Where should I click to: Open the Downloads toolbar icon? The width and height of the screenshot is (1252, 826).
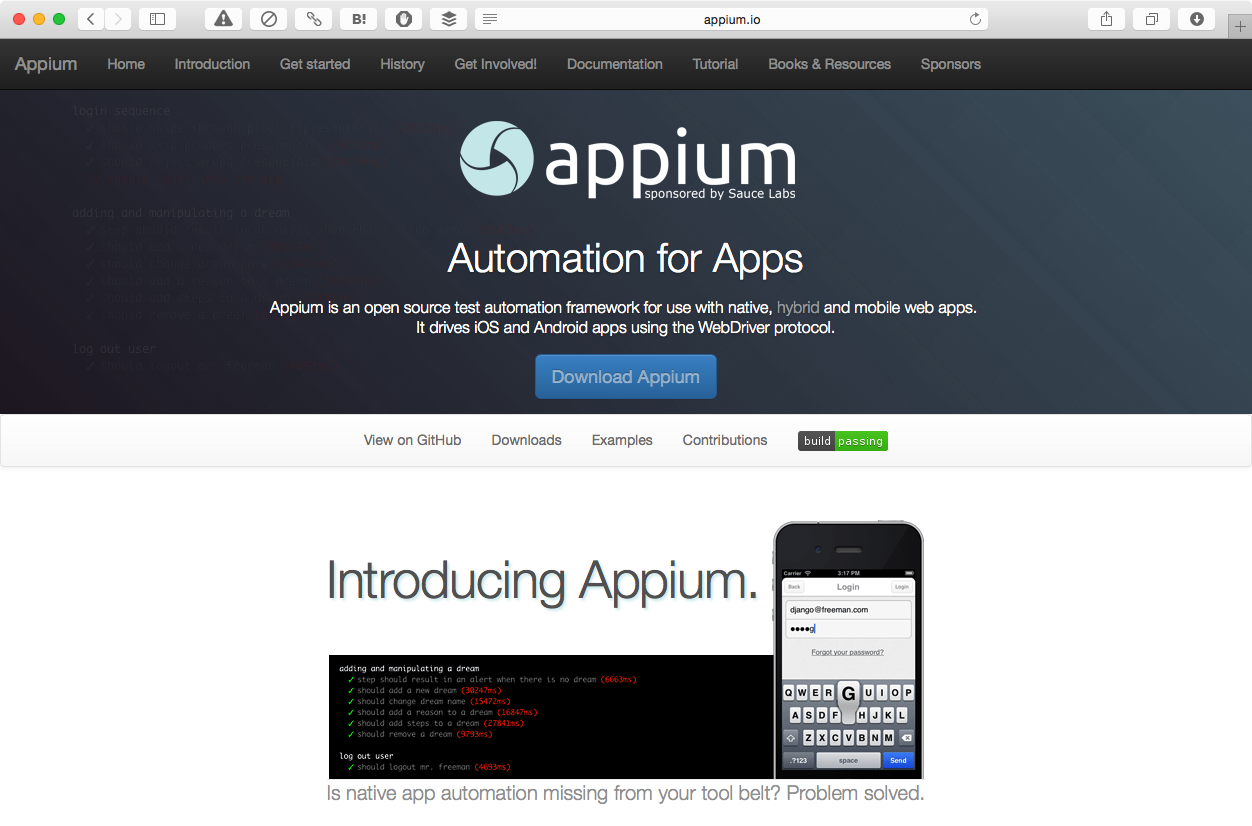1197,19
